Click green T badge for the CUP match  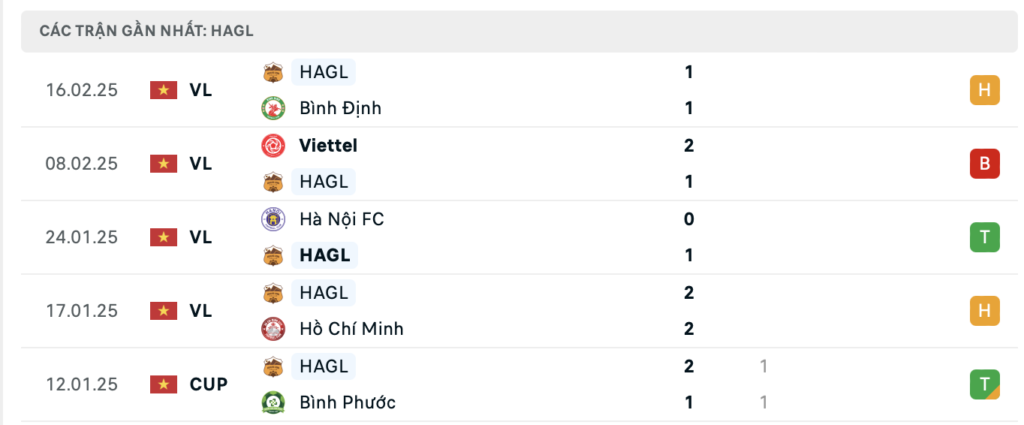[984, 384]
